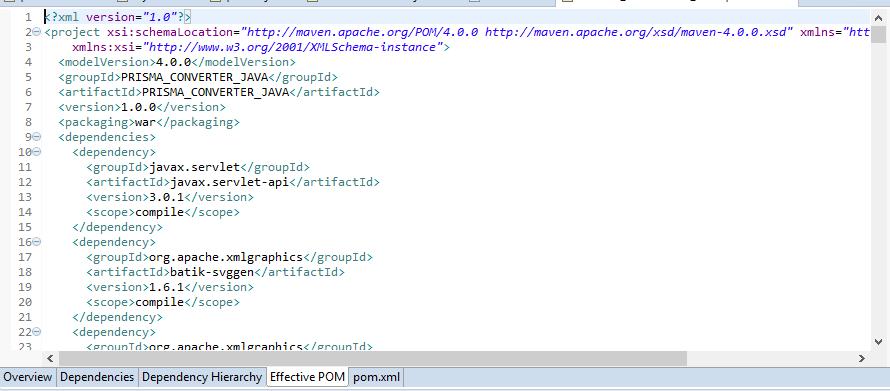Click the vertical scrollbar thumb
This screenshot has height=391, width=890.
coord(879,35)
